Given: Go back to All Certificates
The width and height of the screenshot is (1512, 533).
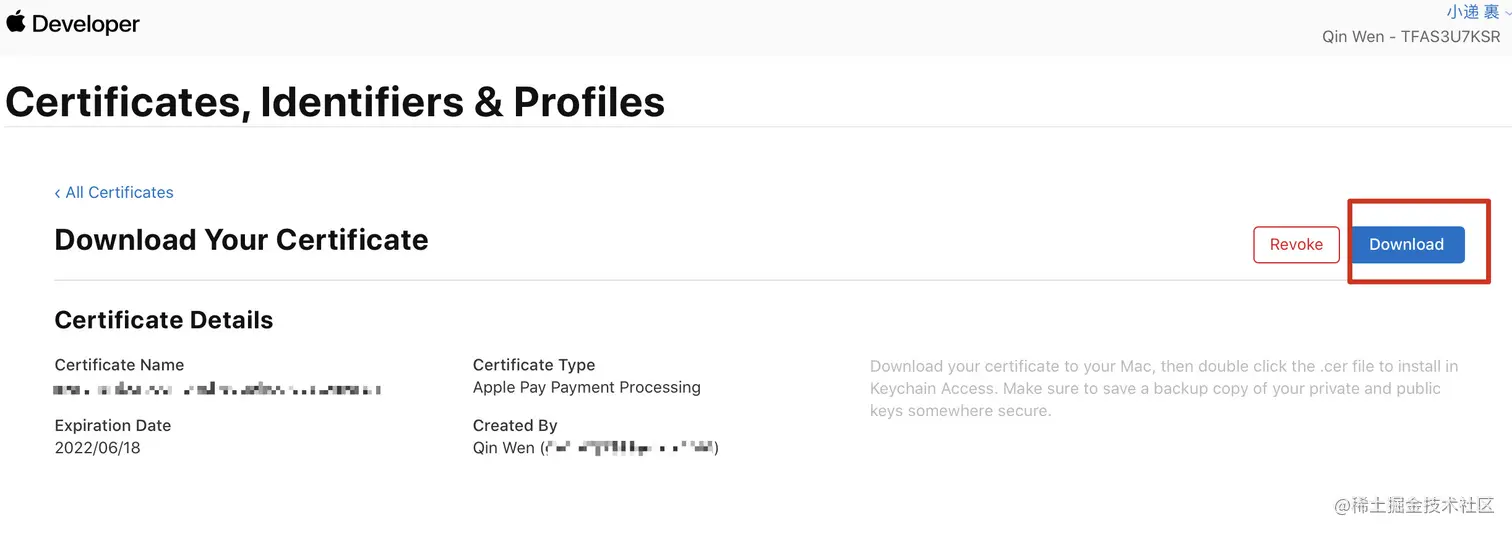Looking at the screenshot, I should click(119, 192).
